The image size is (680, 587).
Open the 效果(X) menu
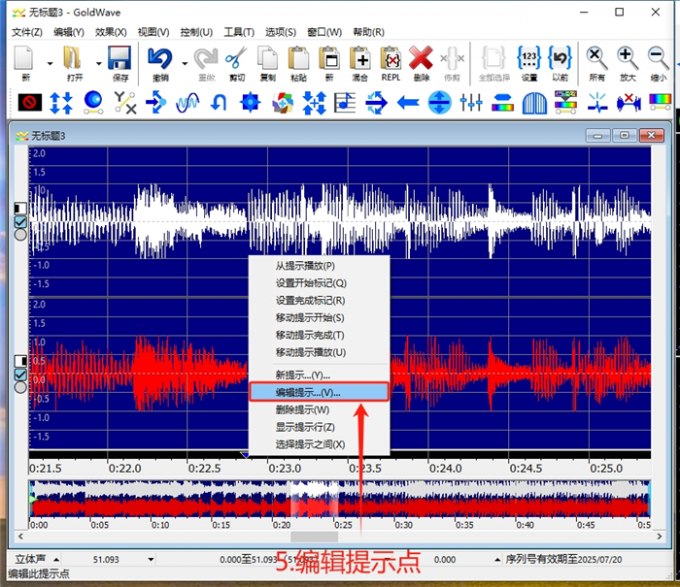pyautogui.click(x=111, y=32)
